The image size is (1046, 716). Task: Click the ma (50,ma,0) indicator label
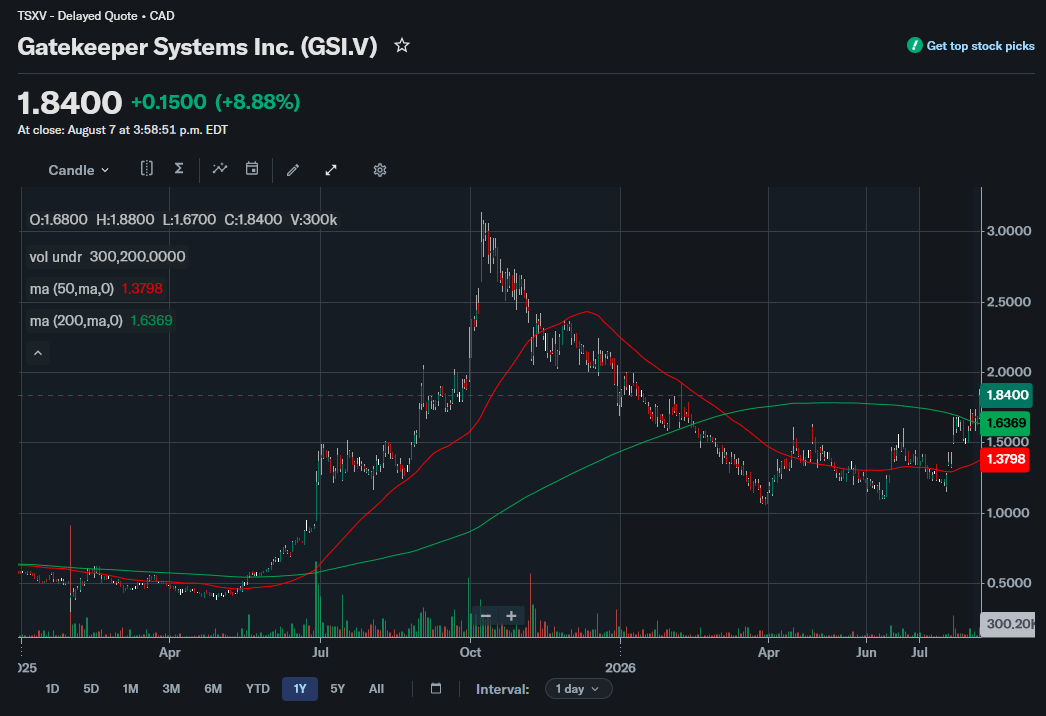[72, 289]
